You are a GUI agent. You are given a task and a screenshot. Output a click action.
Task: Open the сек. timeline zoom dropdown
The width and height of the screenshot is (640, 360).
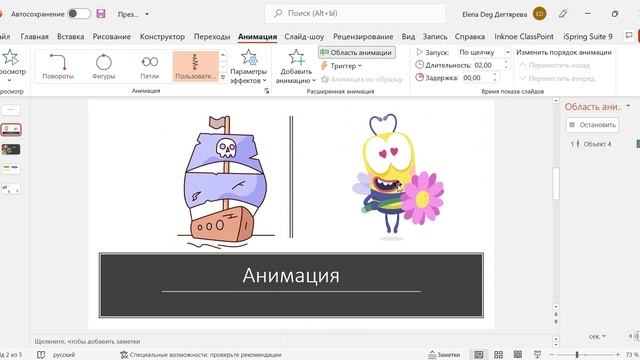pyautogui.click(x=597, y=336)
